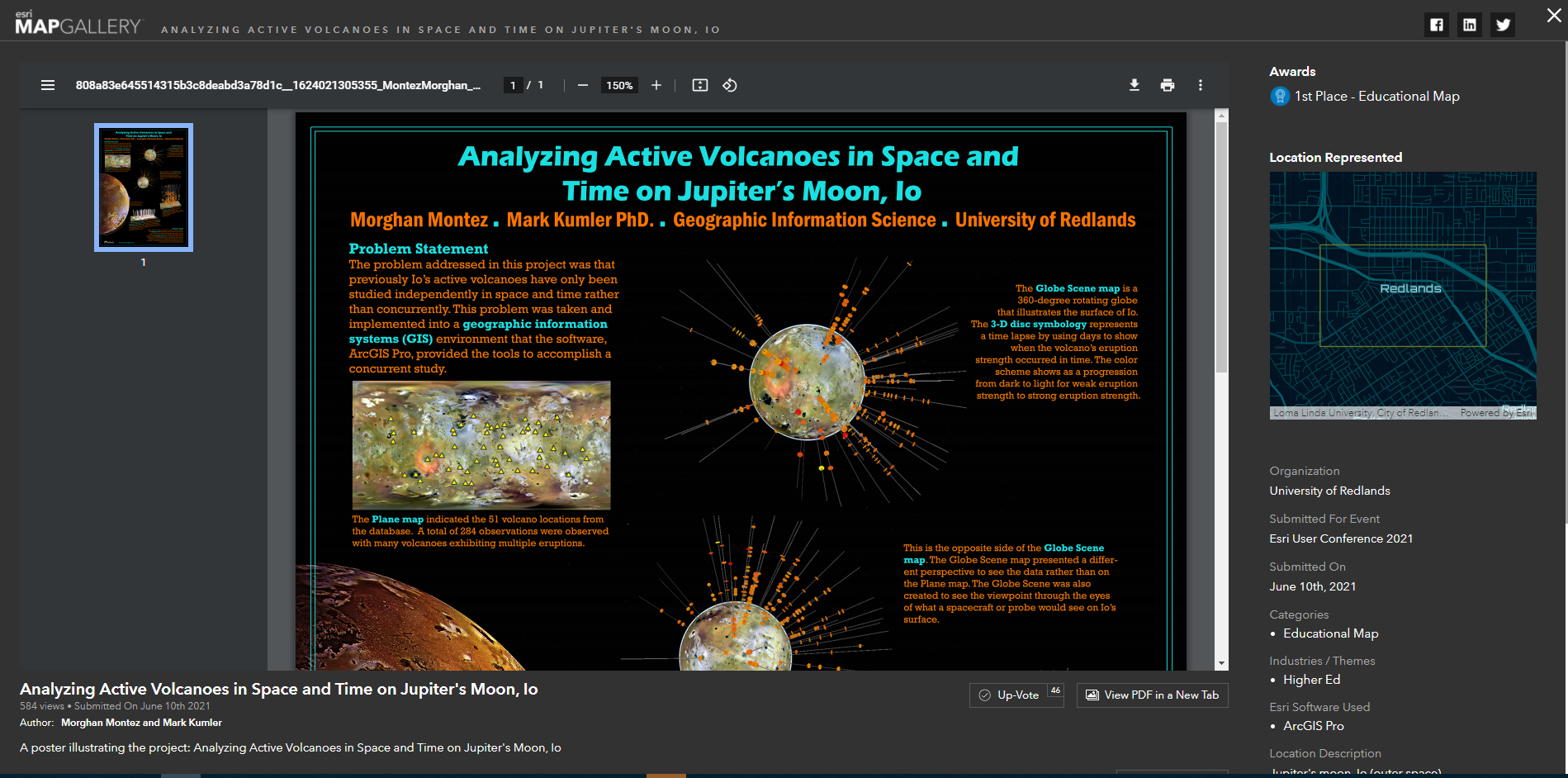Click the zoom out minus icon
The image size is (1568, 778).
point(583,85)
